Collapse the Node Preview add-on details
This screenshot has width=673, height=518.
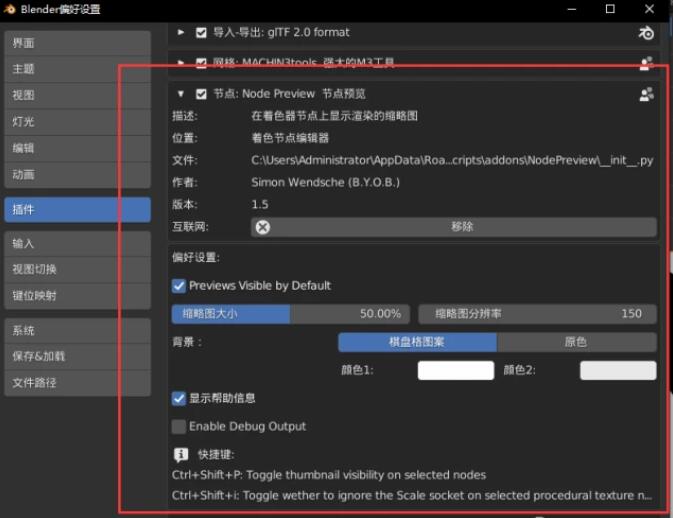tap(181, 94)
